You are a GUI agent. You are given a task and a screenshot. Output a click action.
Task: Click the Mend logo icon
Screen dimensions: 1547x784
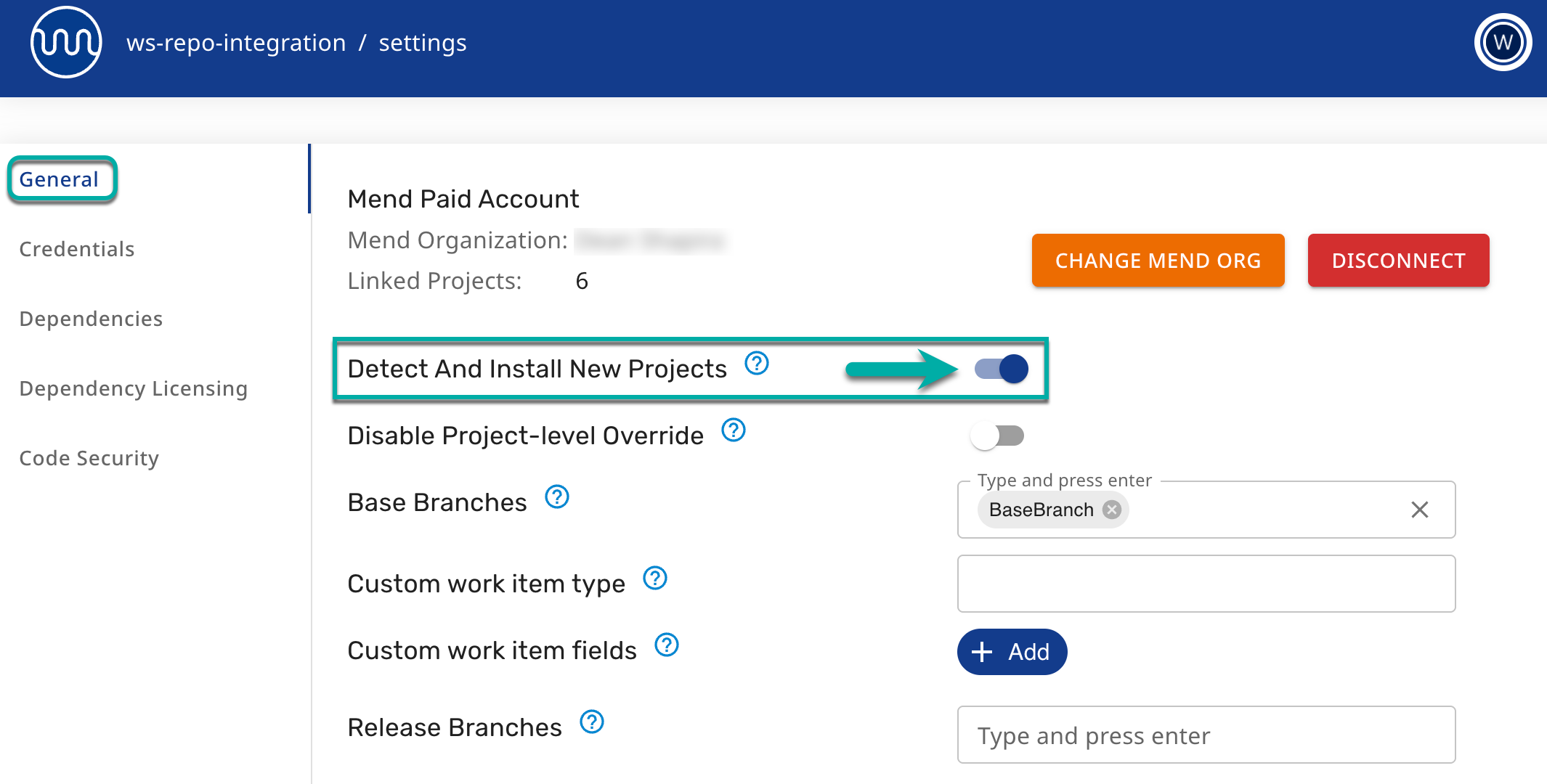click(66, 42)
